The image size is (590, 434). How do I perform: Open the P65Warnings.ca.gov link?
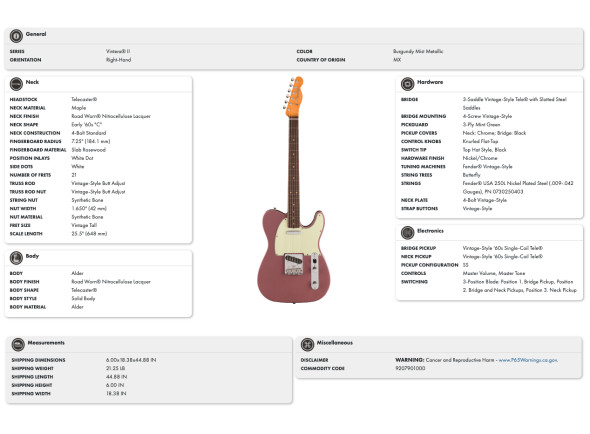pyautogui.click(x=528, y=360)
